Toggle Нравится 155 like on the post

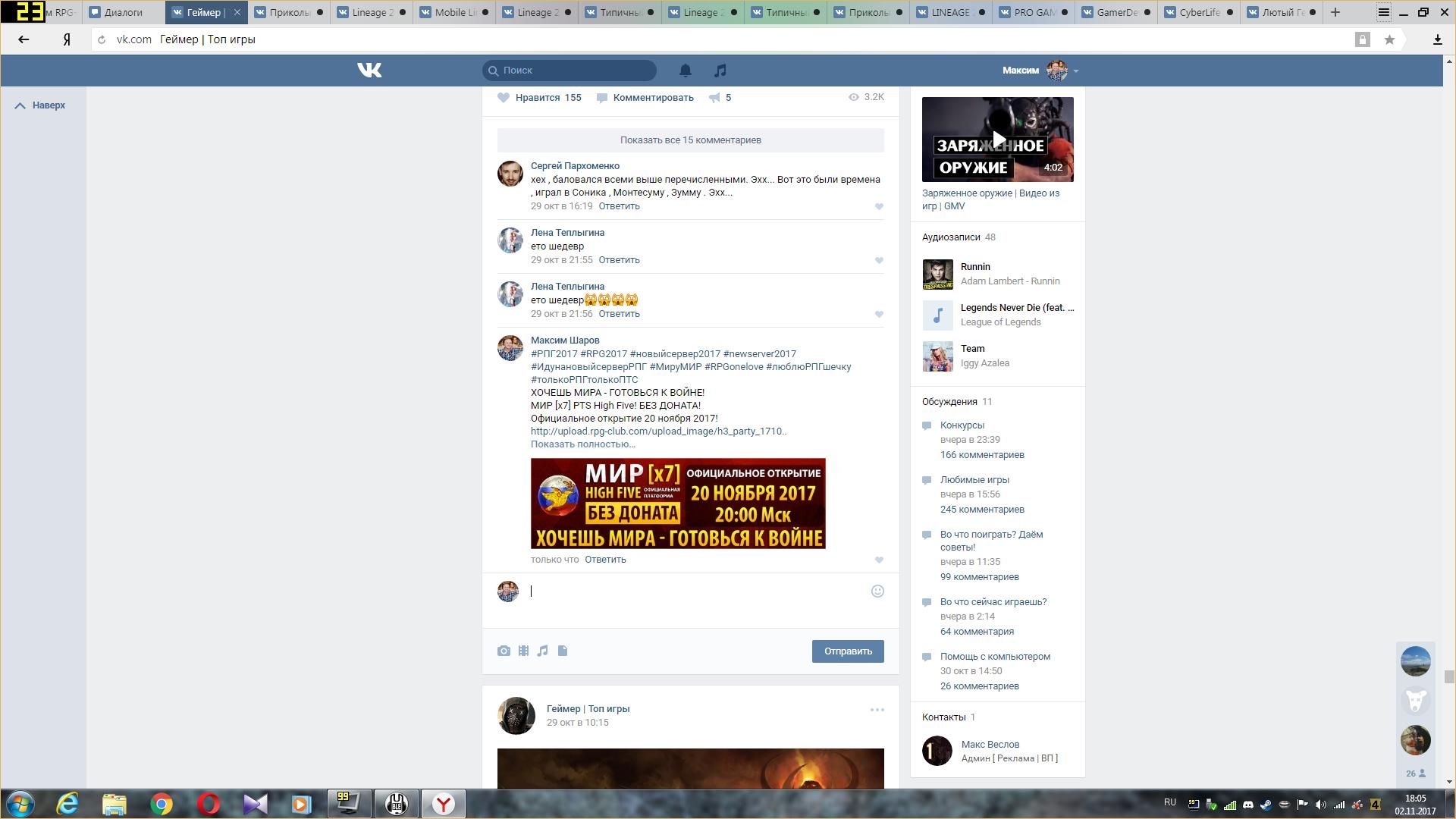[x=539, y=97]
